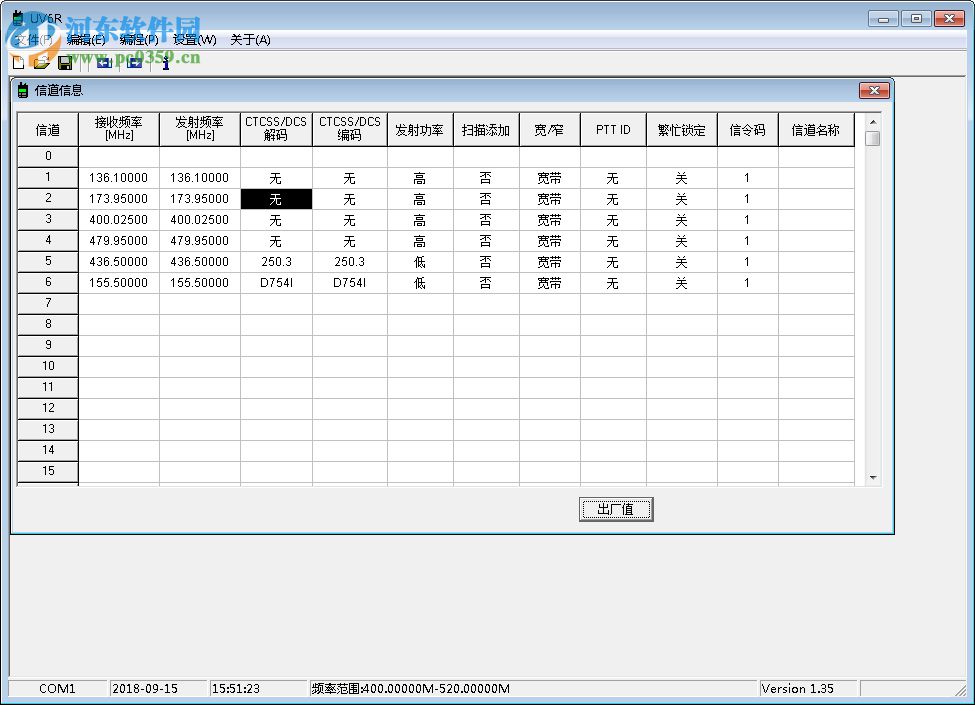Click transmit frequency 436.50000 in channel 5
975x705 pixels.
pyautogui.click(x=200, y=262)
